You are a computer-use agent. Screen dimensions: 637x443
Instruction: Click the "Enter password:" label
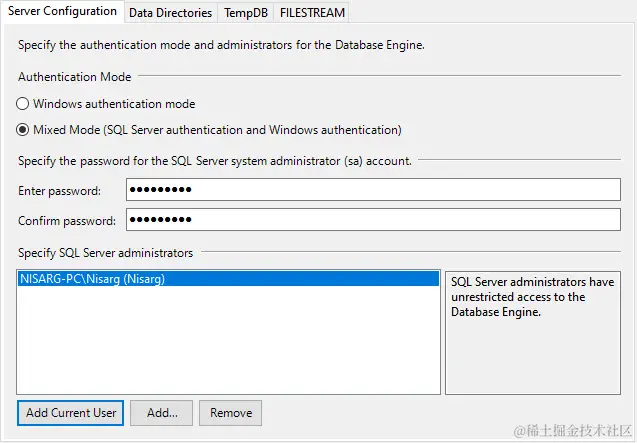coord(59,191)
